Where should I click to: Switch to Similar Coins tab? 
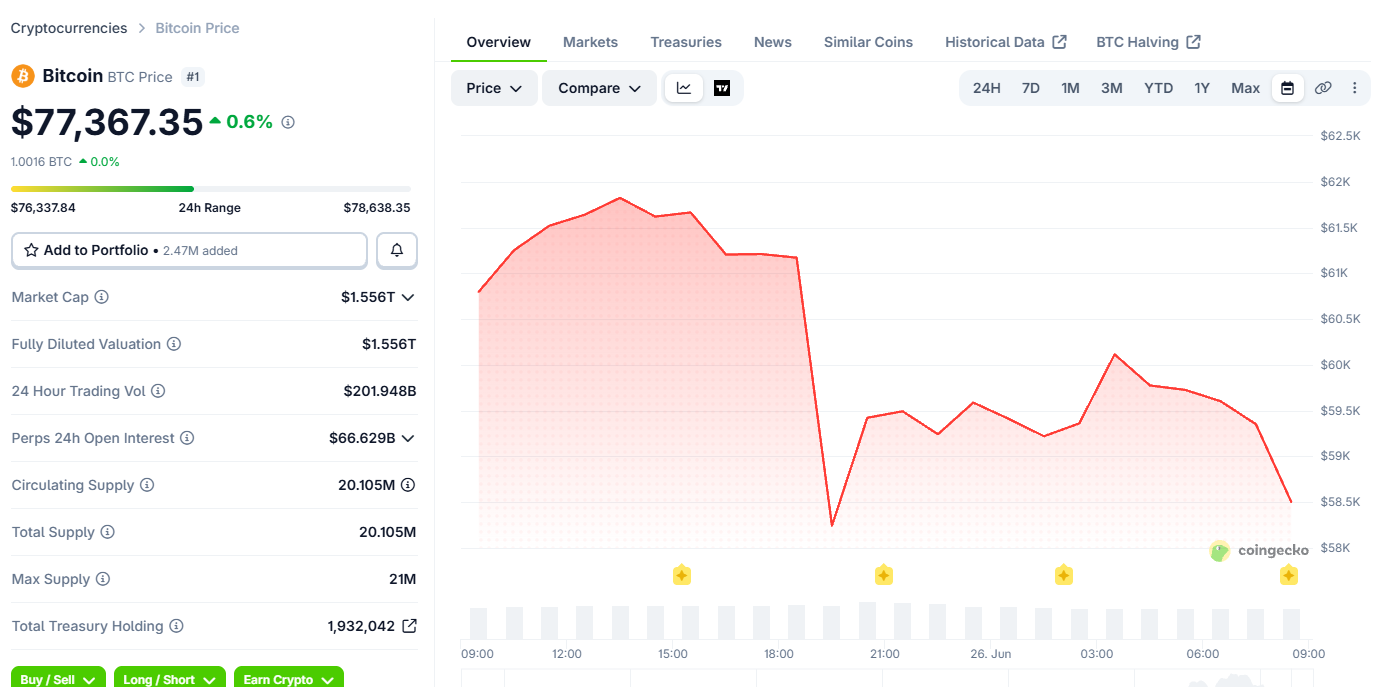868,42
